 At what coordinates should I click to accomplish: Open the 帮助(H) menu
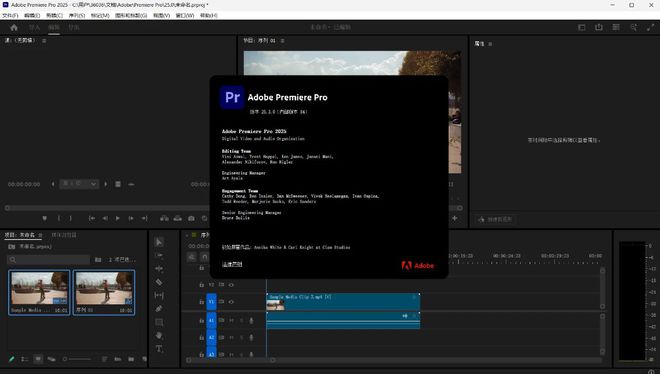[208, 16]
